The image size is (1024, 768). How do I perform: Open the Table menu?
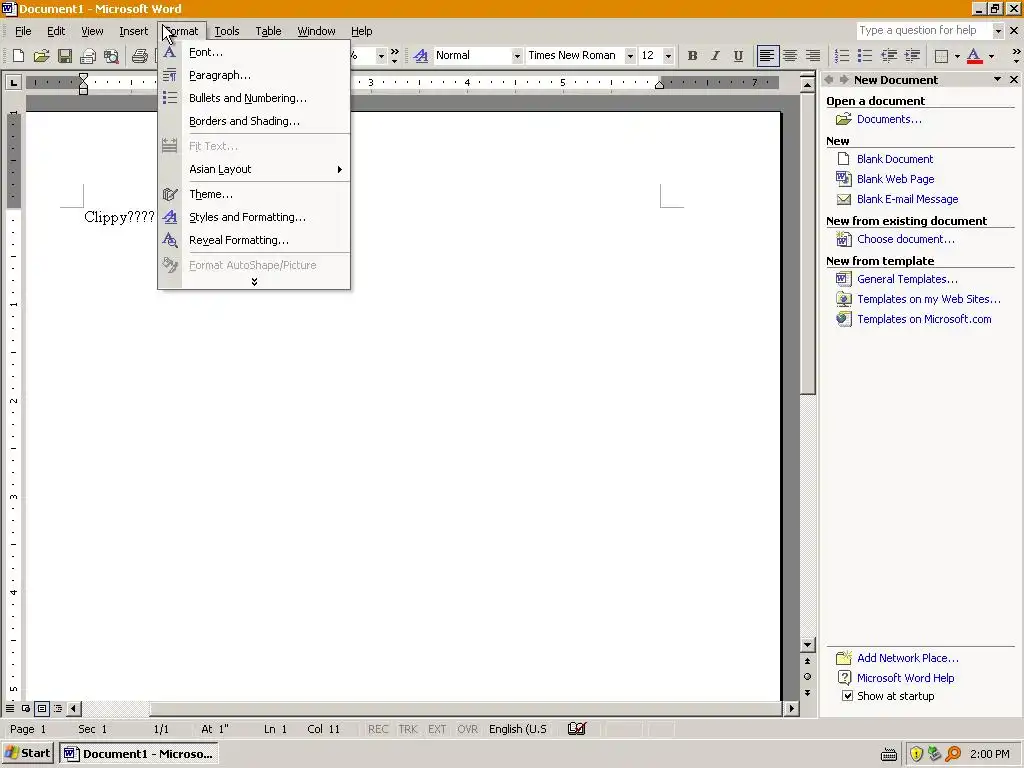(268, 31)
